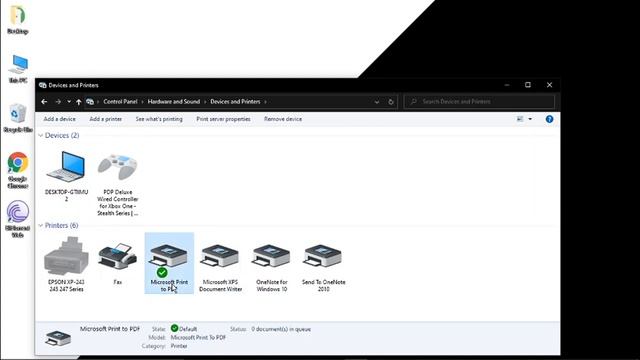Open the BitTorrent Web desktop icon
Screen dimensions: 640x360
point(18,219)
